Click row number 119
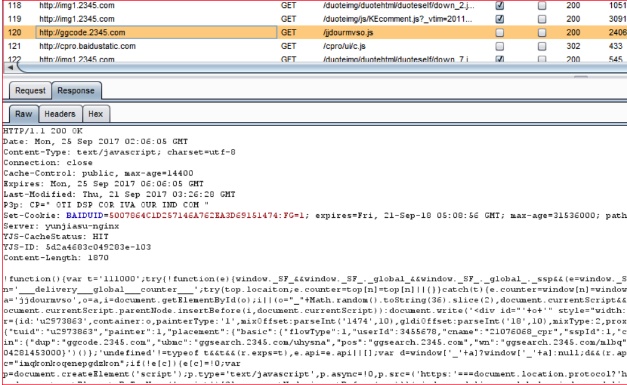Viewport: 627px width, 385px height. pyautogui.click(x=14, y=19)
